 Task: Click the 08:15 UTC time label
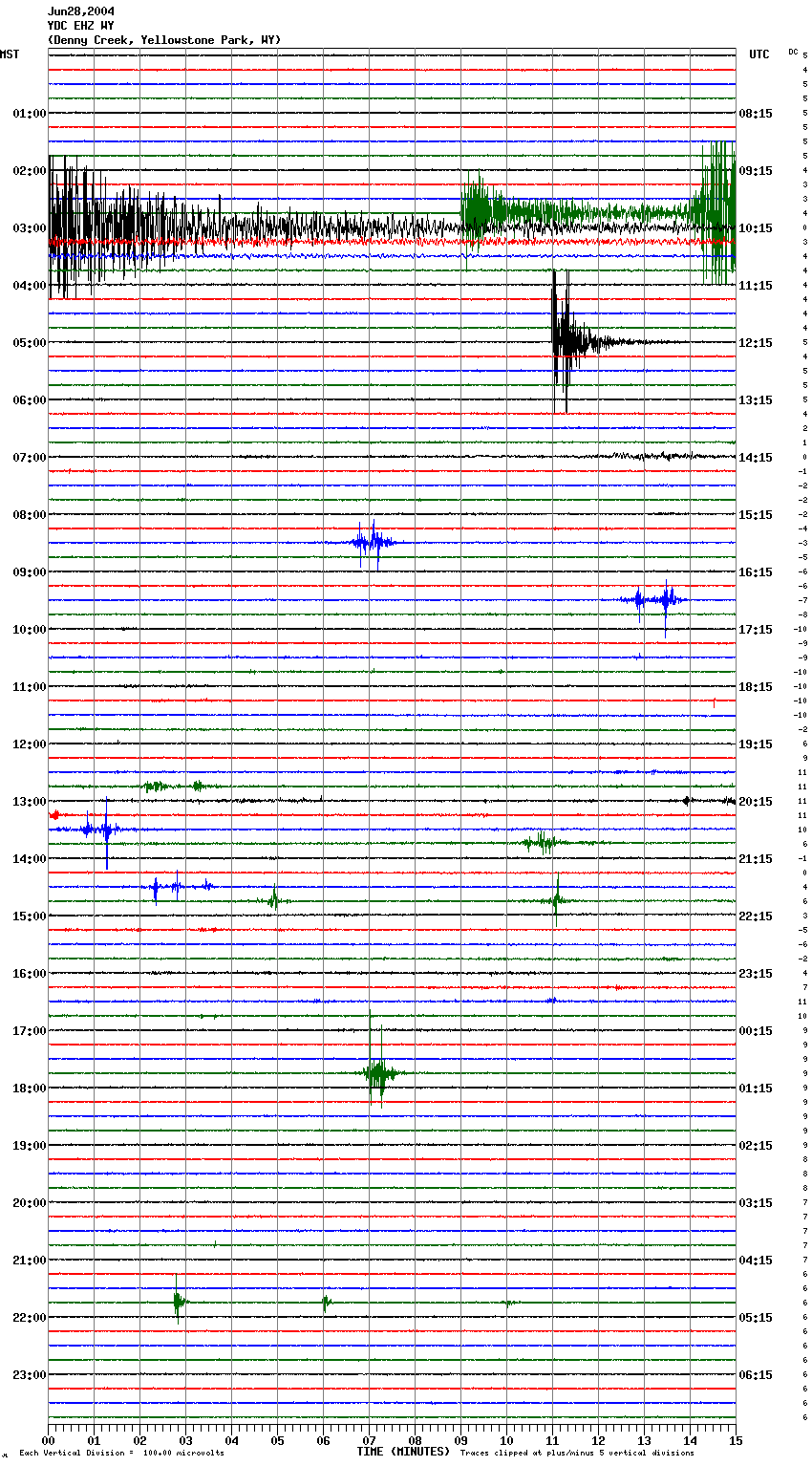click(756, 114)
